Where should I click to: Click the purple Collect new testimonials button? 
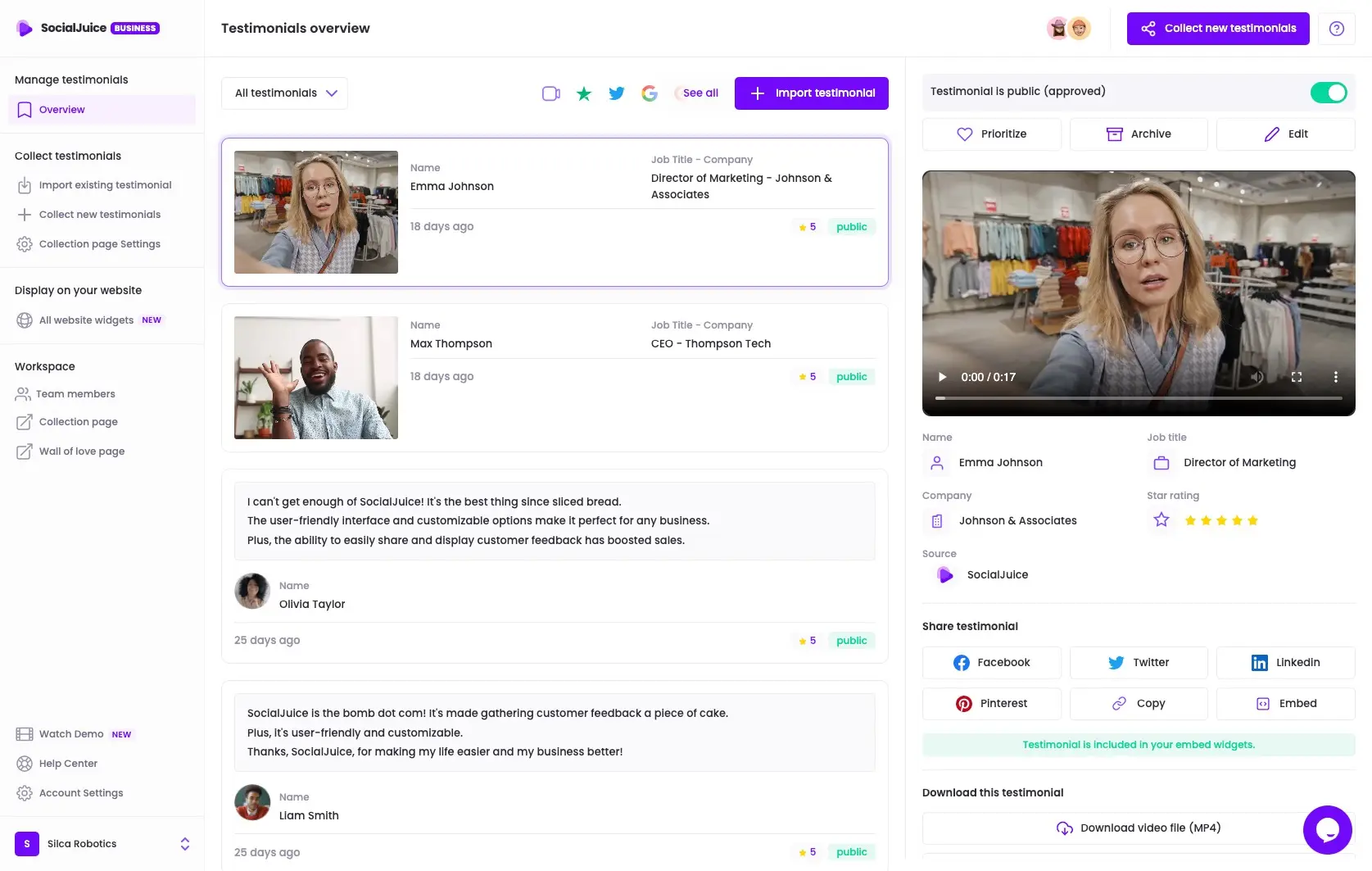(x=1218, y=29)
